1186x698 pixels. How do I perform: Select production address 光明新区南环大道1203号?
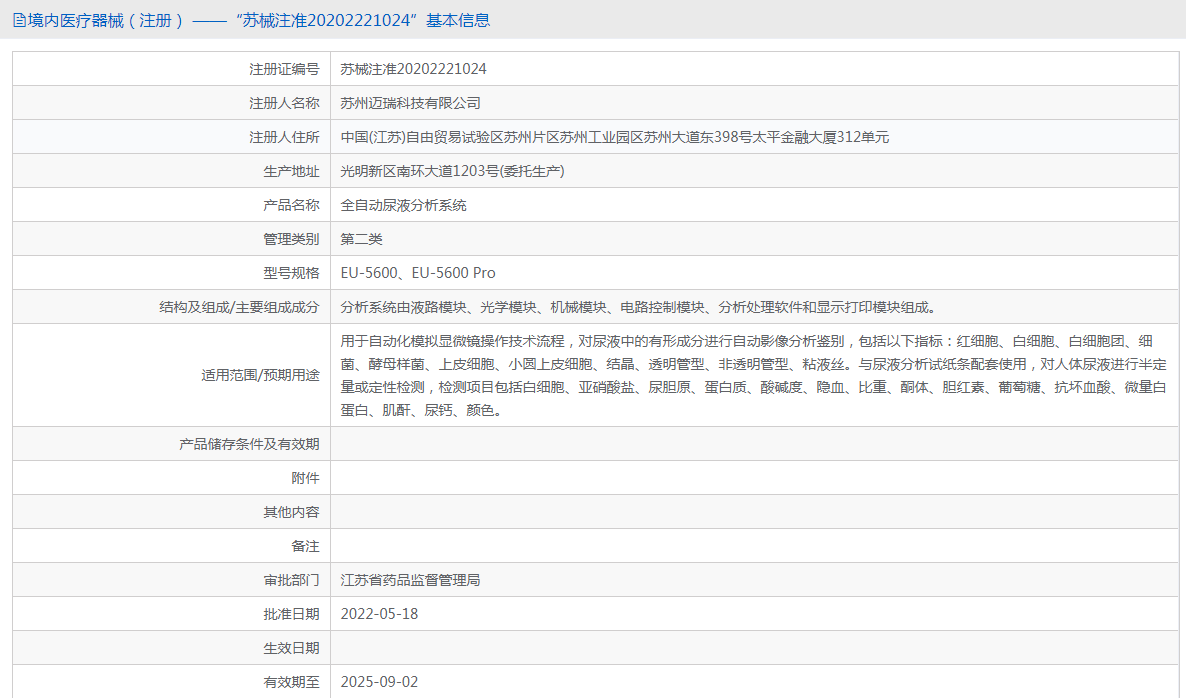pos(452,171)
